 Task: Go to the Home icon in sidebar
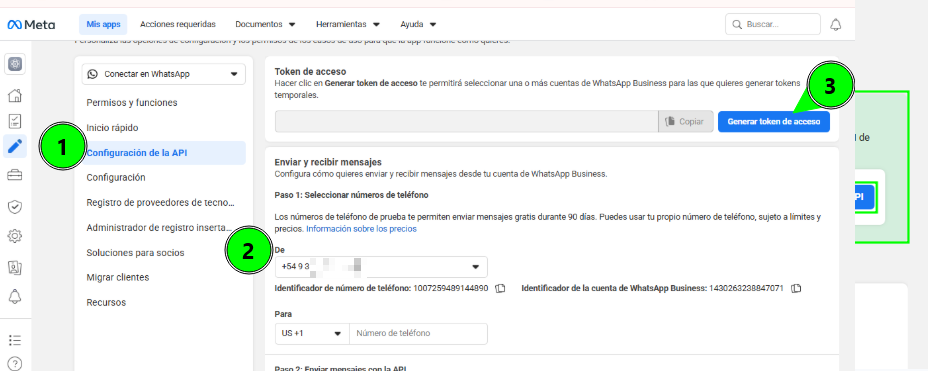pos(15,95)
